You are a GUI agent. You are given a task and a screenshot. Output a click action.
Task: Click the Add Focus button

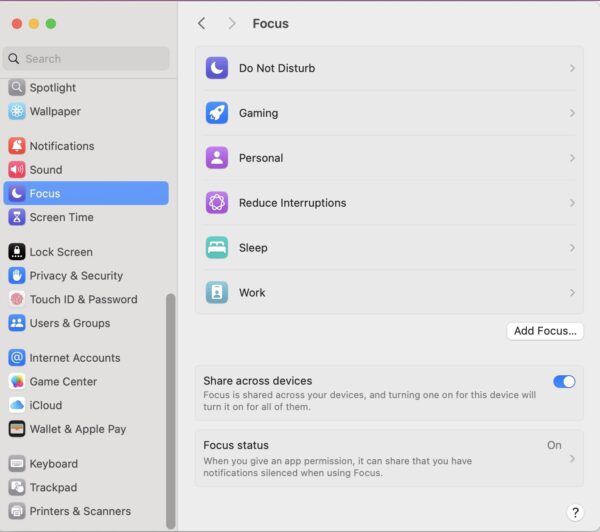pyautogui.click(x=544, y=331)
